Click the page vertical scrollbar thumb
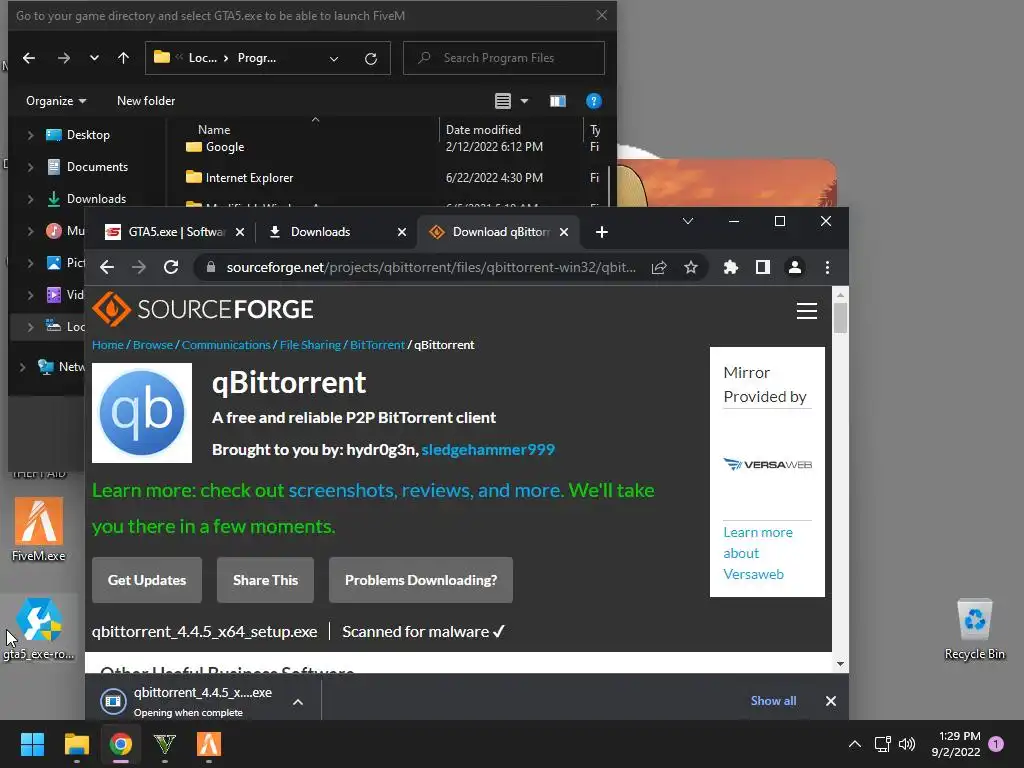Viewport: 1024px width, 768px height. click(840, 318)
